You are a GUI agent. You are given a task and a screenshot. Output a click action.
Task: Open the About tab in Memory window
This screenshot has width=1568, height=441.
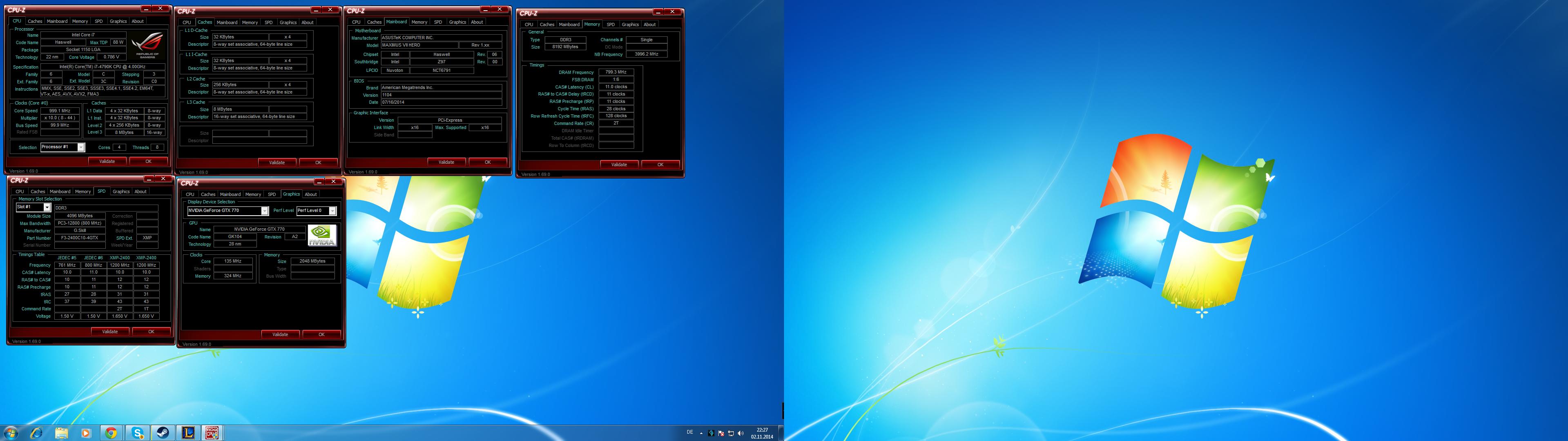click(649, 24)
